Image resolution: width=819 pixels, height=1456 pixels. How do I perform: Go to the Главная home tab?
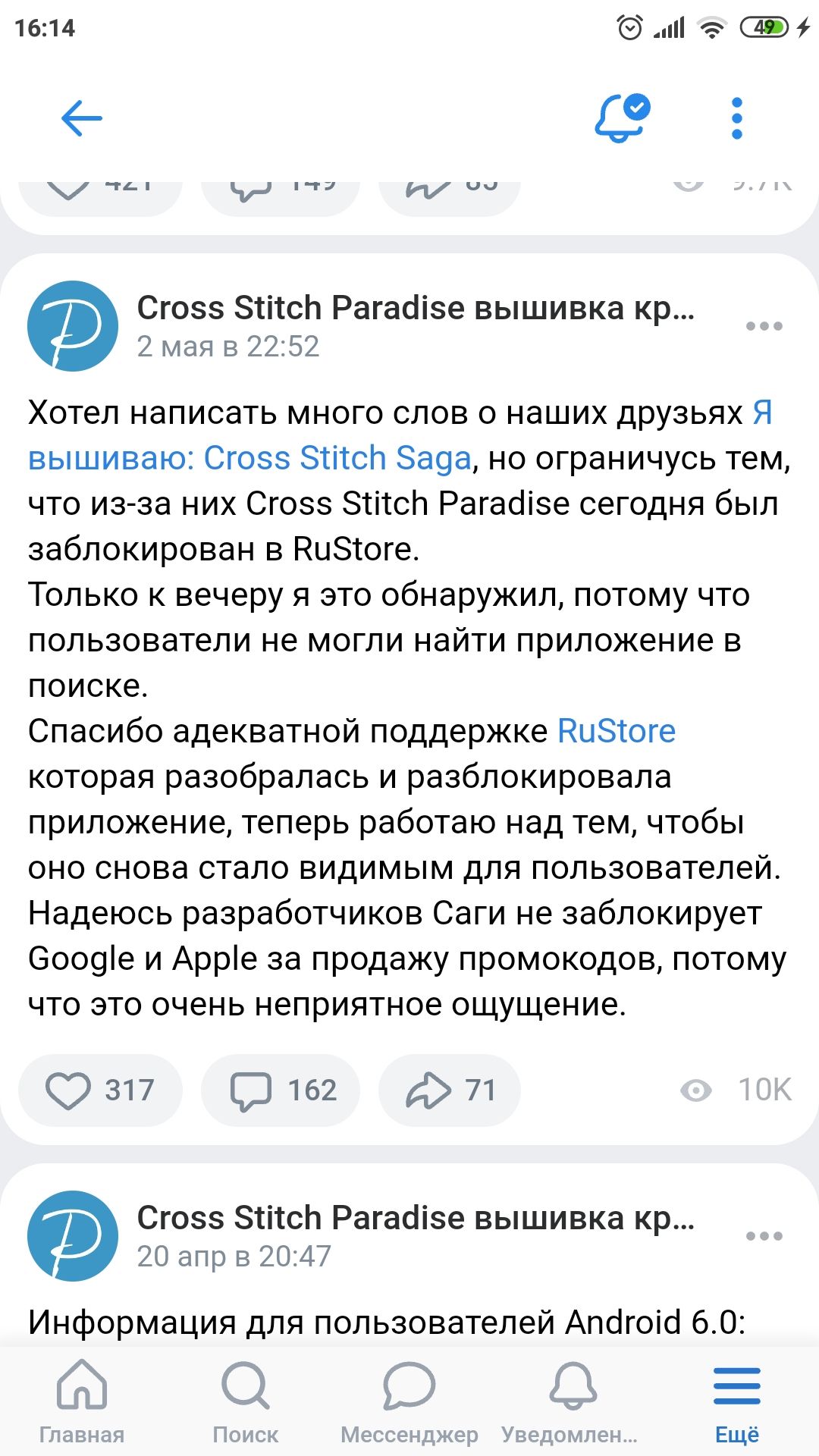[82, 1401]
